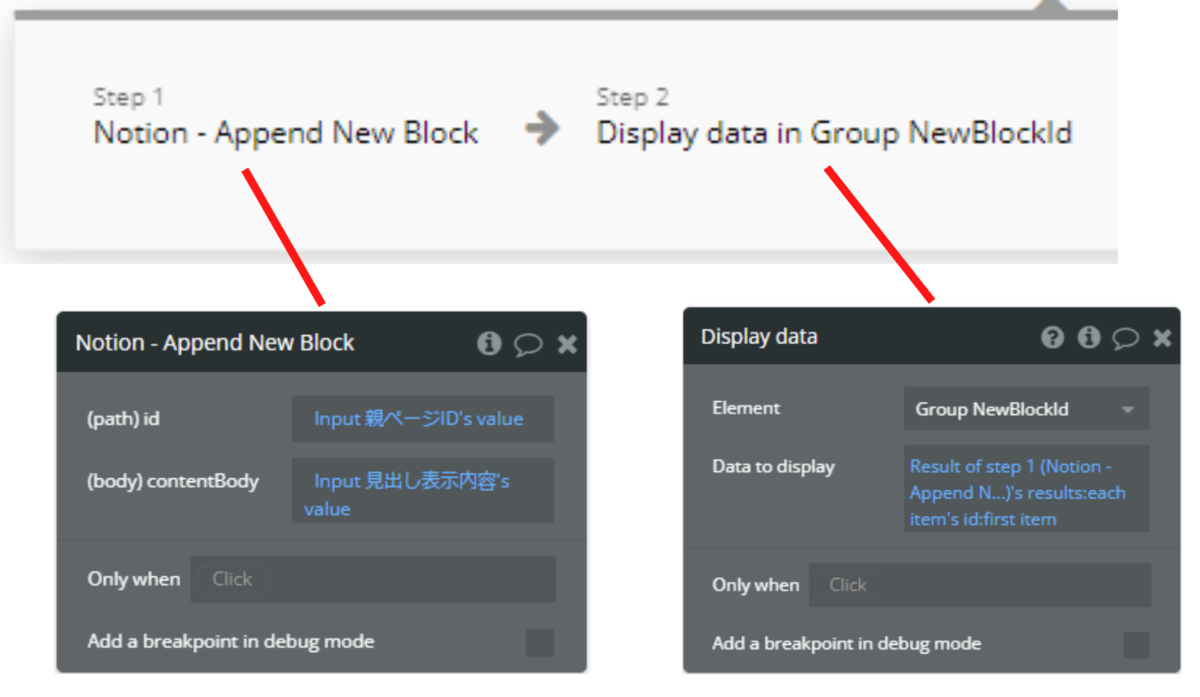
Task: Select Step 1 Notion - Append New Block
Action: 286,120
